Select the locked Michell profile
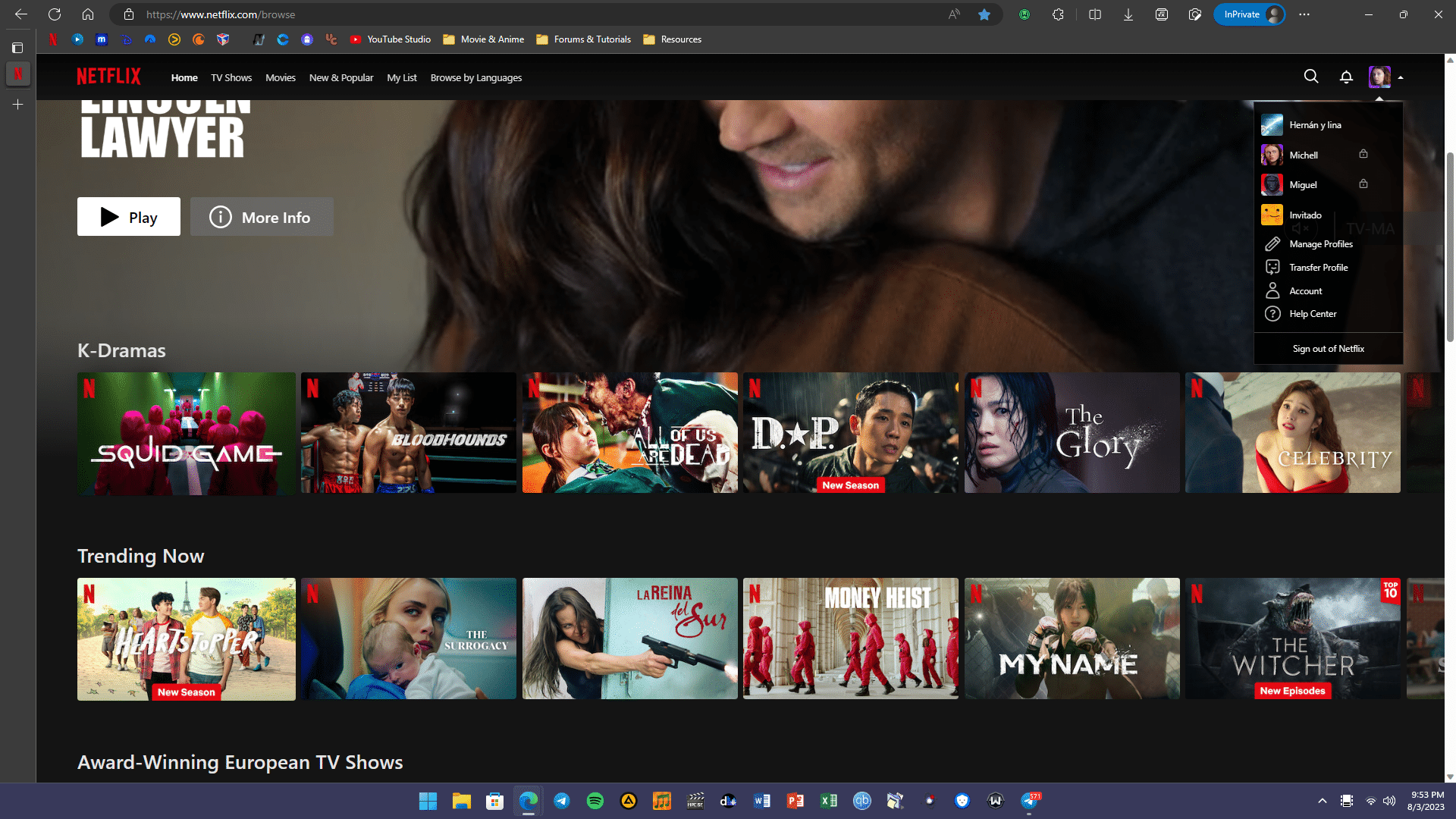This screenshot has width=1456, height=819. (1303, 155)
